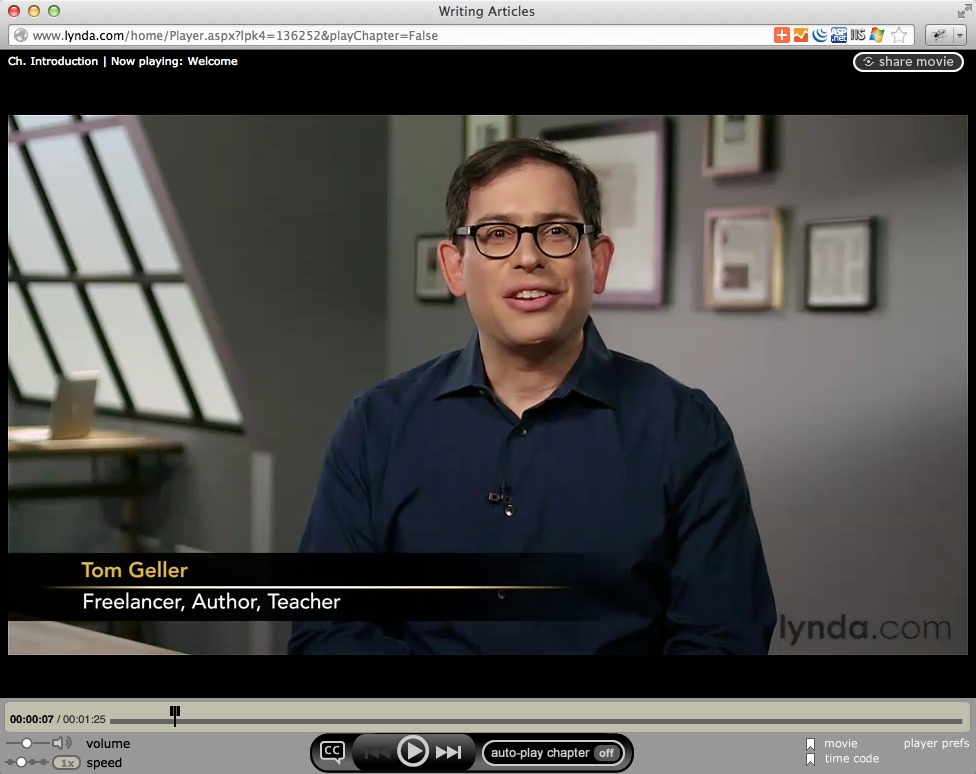Add a movie bookmark
This screenshot has height=774, width=976.
pos(811,744)
